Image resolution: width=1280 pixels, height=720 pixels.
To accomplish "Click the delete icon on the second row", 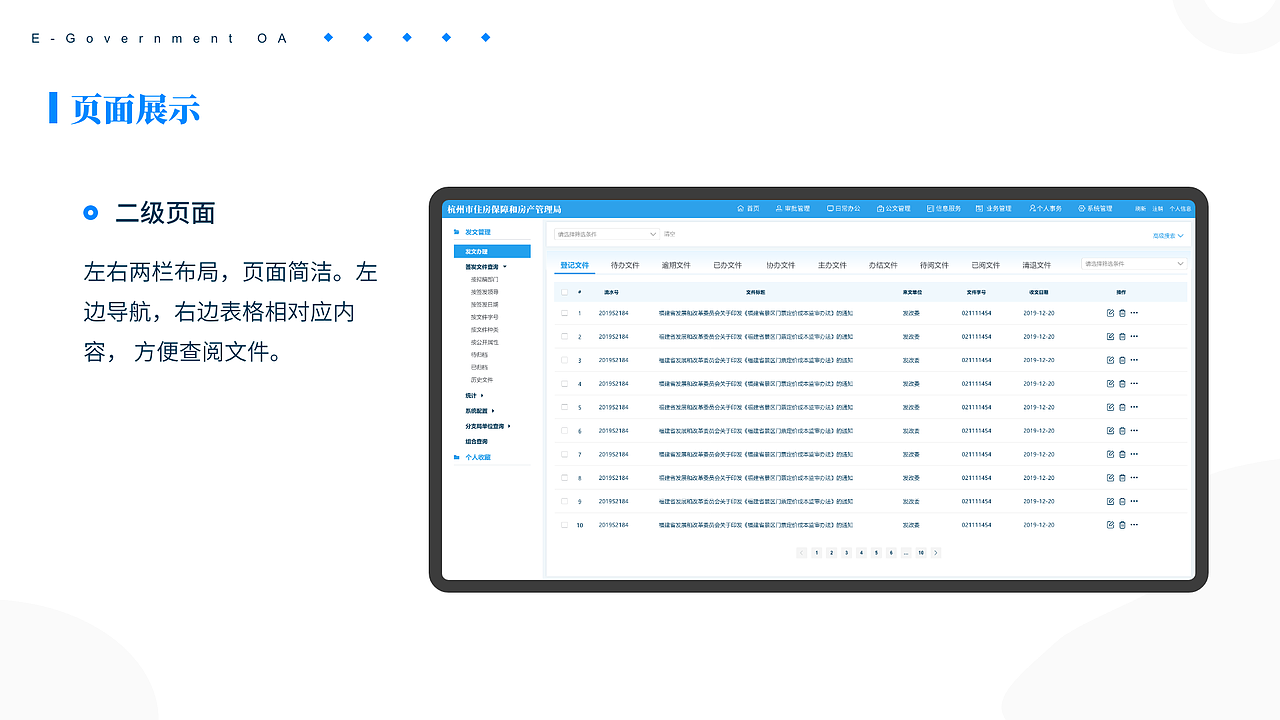I will (x=1121, y=335).
